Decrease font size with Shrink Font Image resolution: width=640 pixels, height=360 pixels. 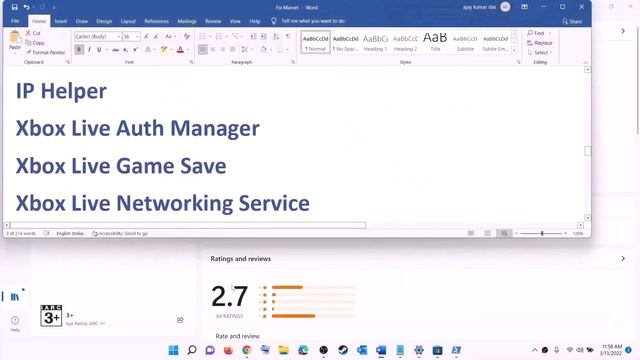[x=156, y=36]
